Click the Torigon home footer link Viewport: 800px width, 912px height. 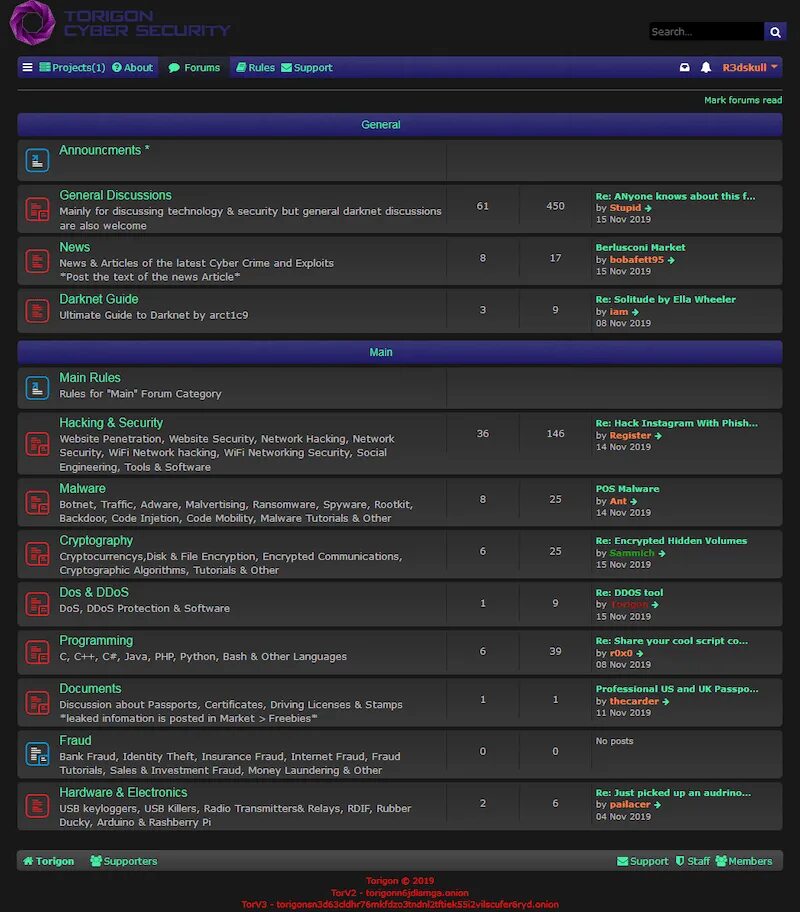coord(48,861)
